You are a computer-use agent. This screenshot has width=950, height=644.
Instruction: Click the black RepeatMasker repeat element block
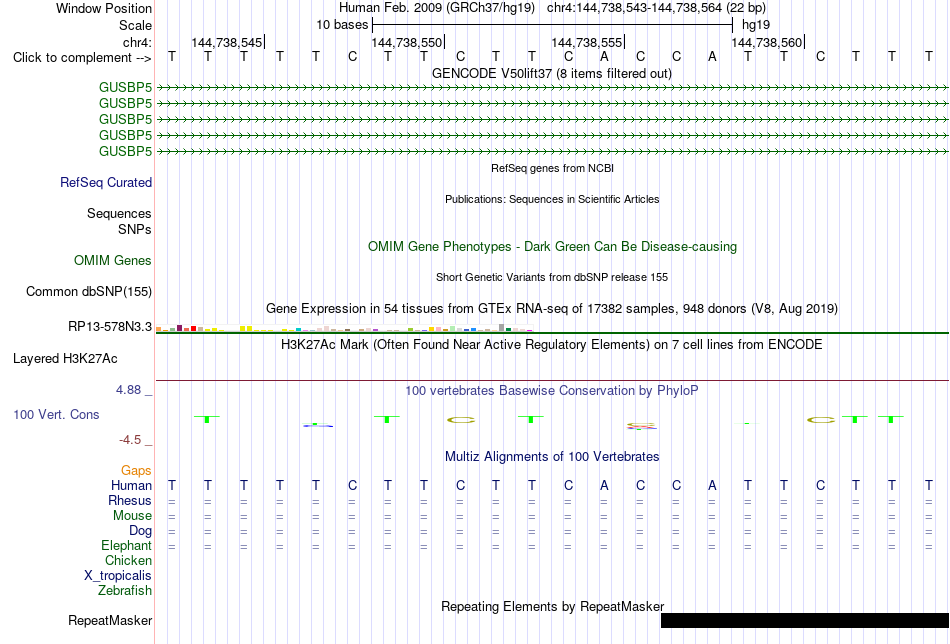pos(805,620)
